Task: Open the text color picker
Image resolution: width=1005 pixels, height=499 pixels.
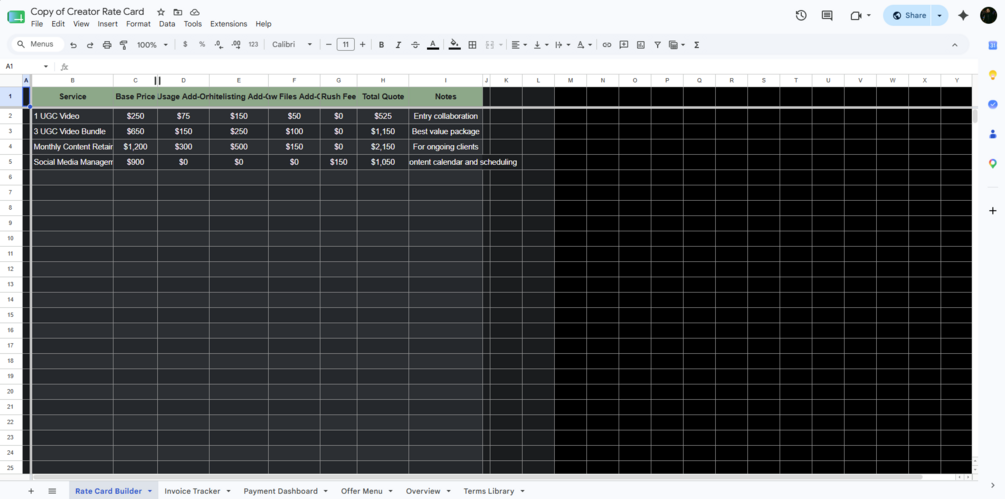Action: [x=433, y=45]
